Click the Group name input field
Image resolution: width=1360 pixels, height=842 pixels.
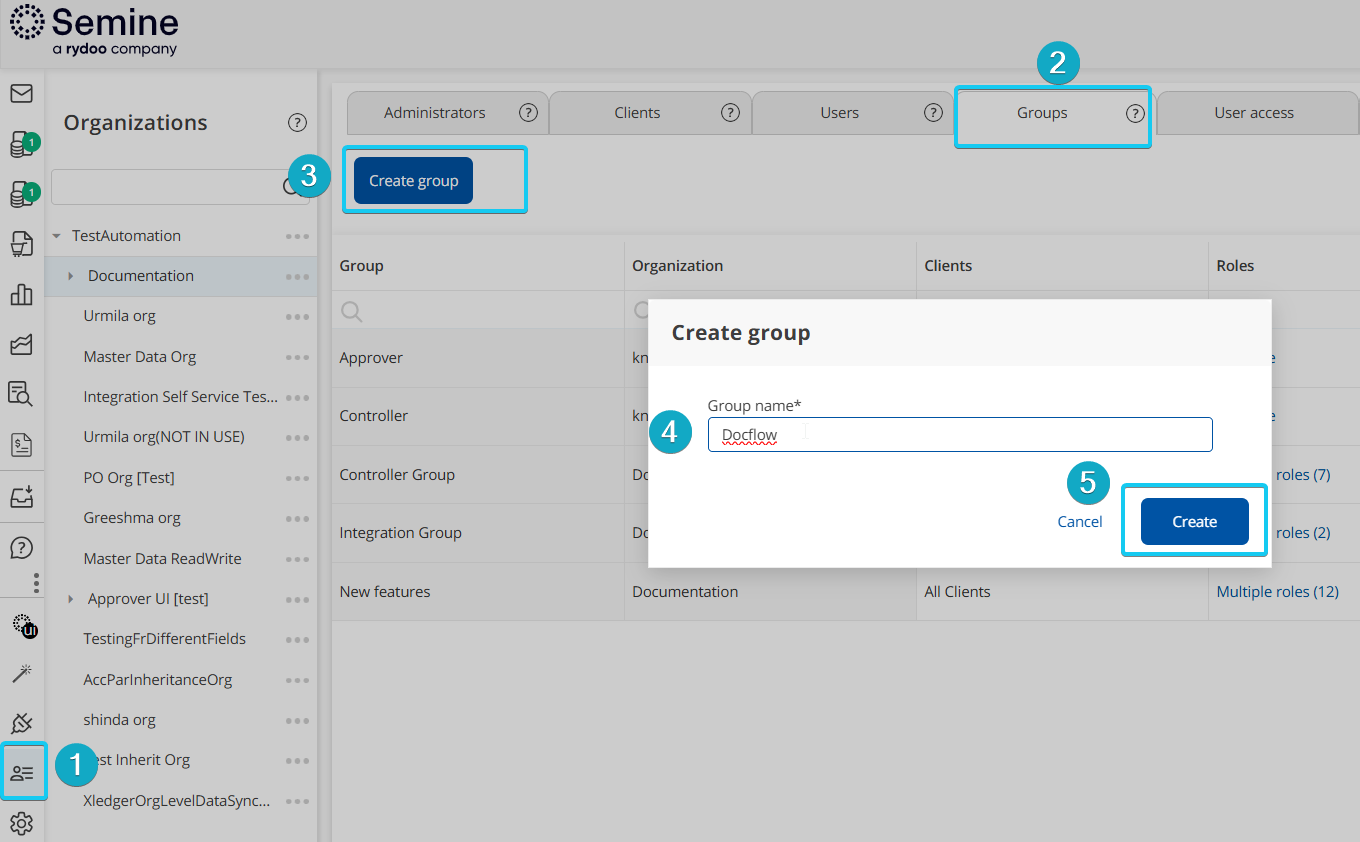[x=960, y=435]
